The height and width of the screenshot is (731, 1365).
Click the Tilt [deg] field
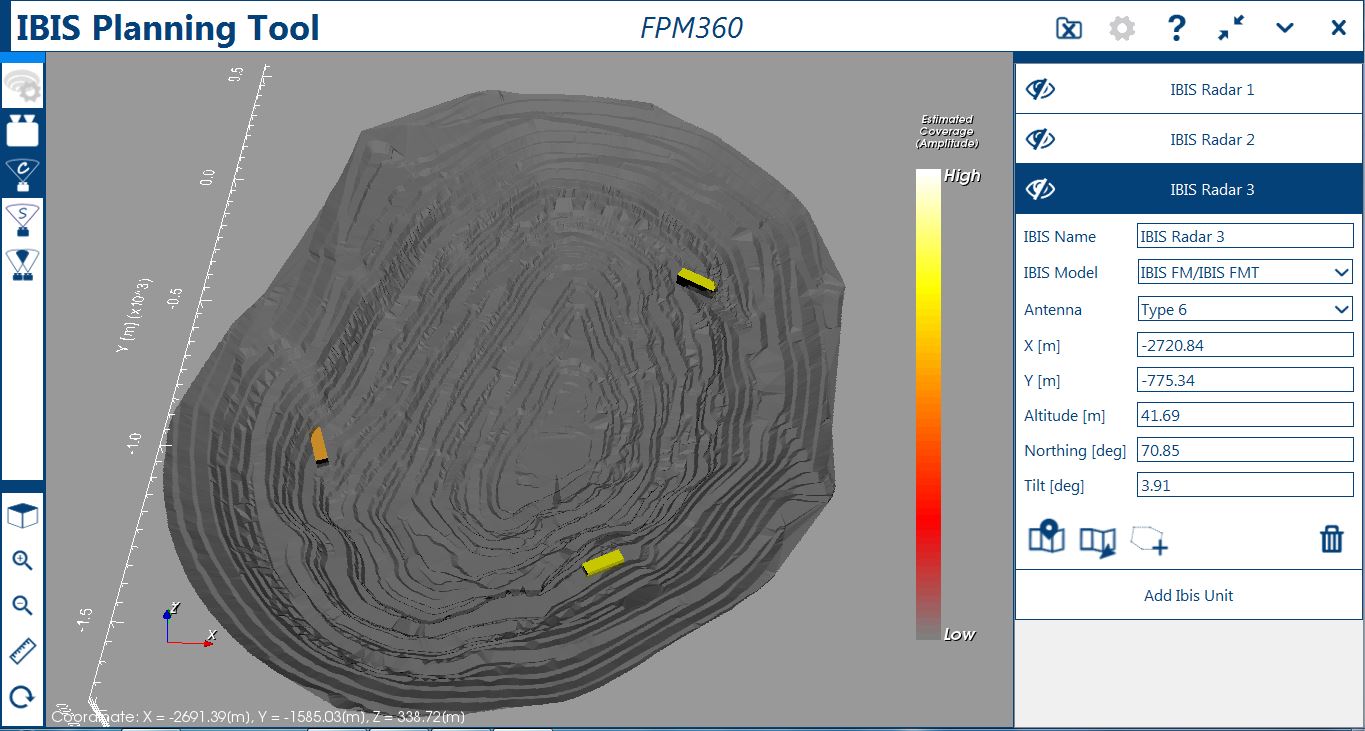coord(1246,486)
